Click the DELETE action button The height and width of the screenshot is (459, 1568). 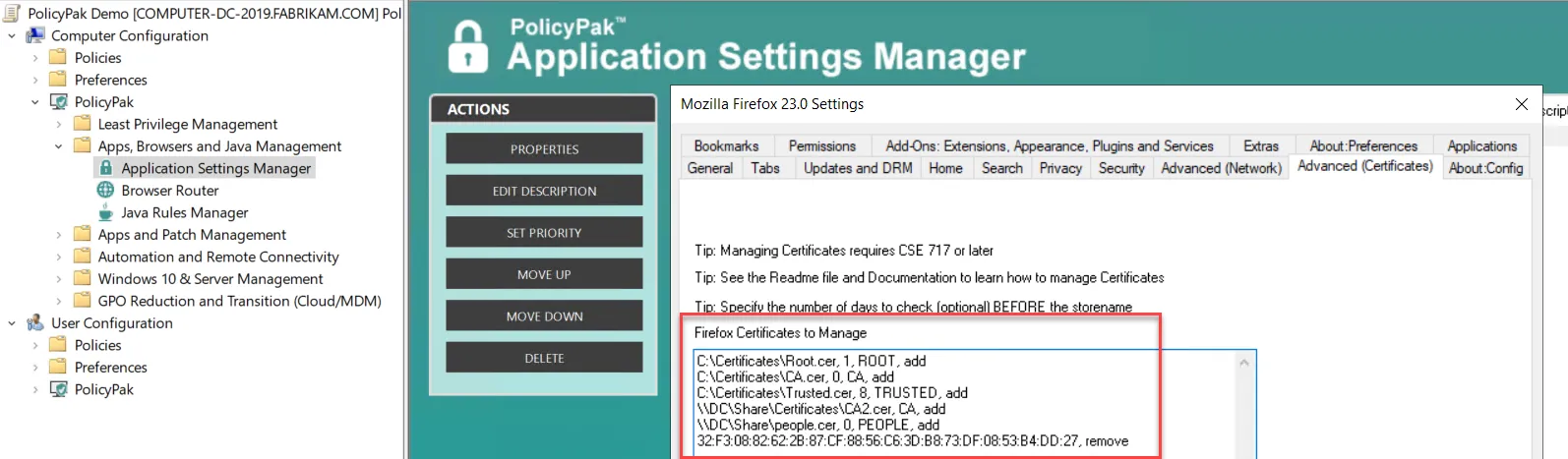pos(544,359)
